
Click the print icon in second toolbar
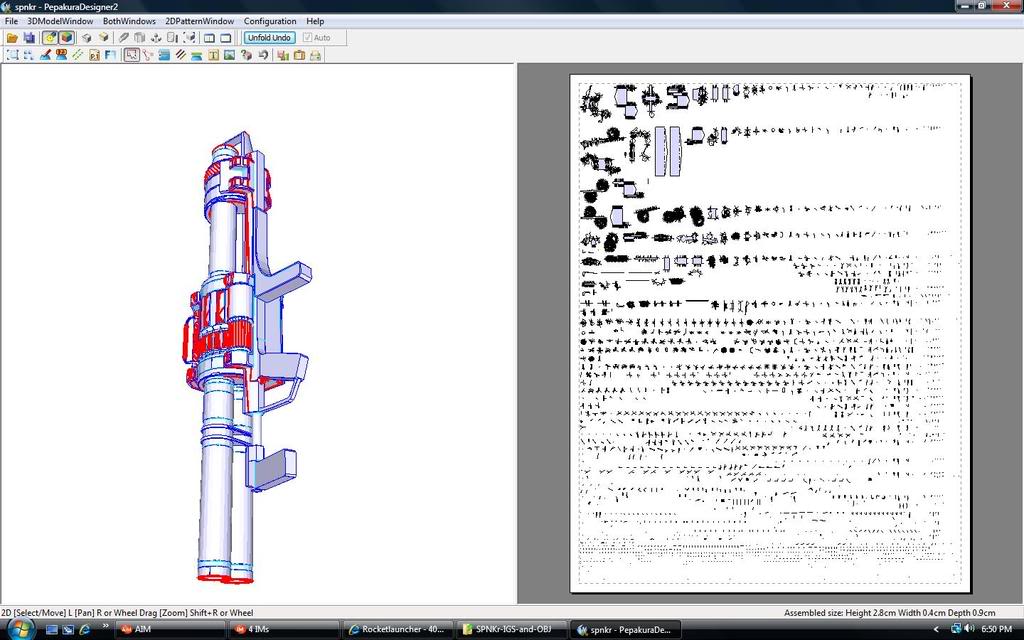point(315,55)
